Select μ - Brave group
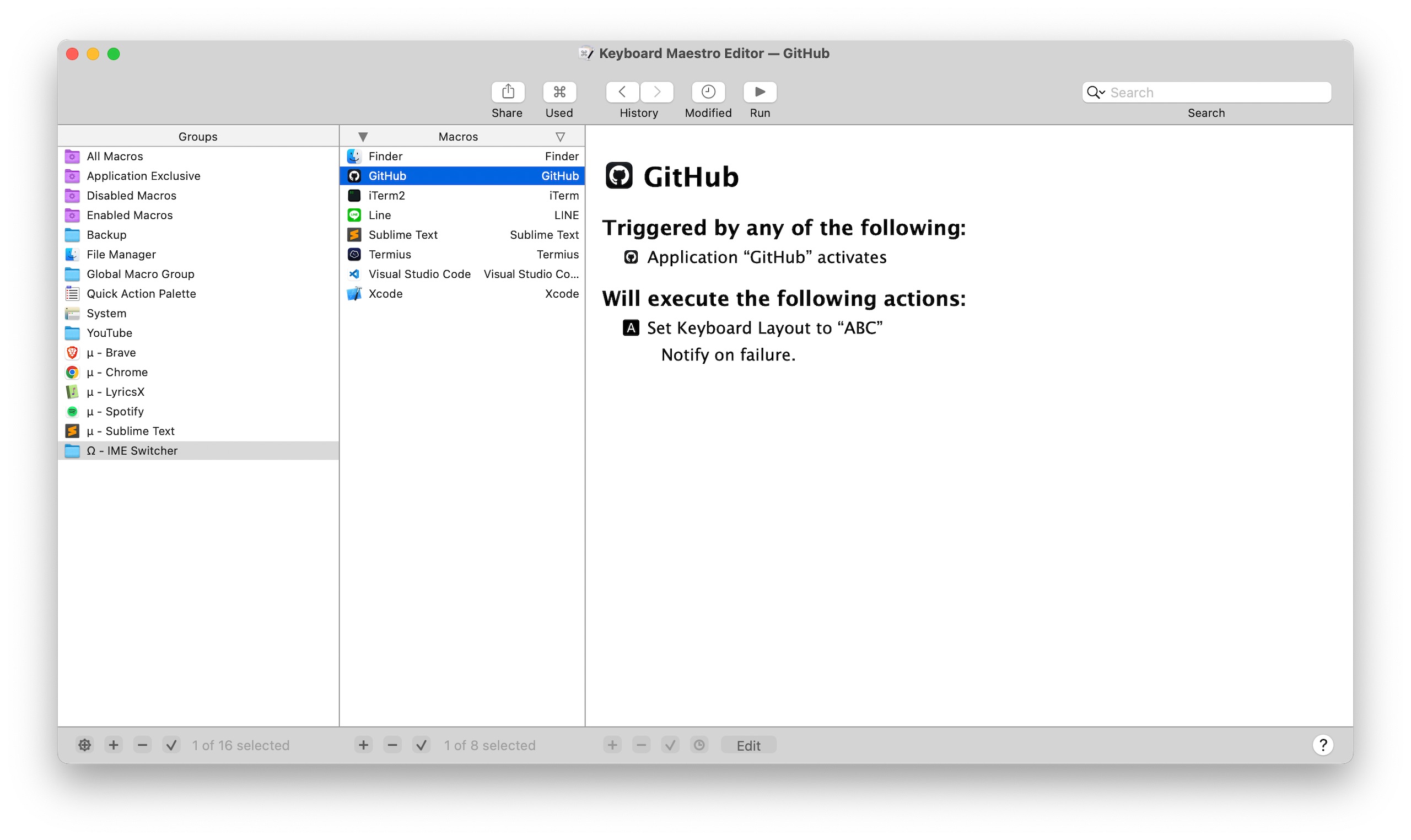 (x=198, y=353)
